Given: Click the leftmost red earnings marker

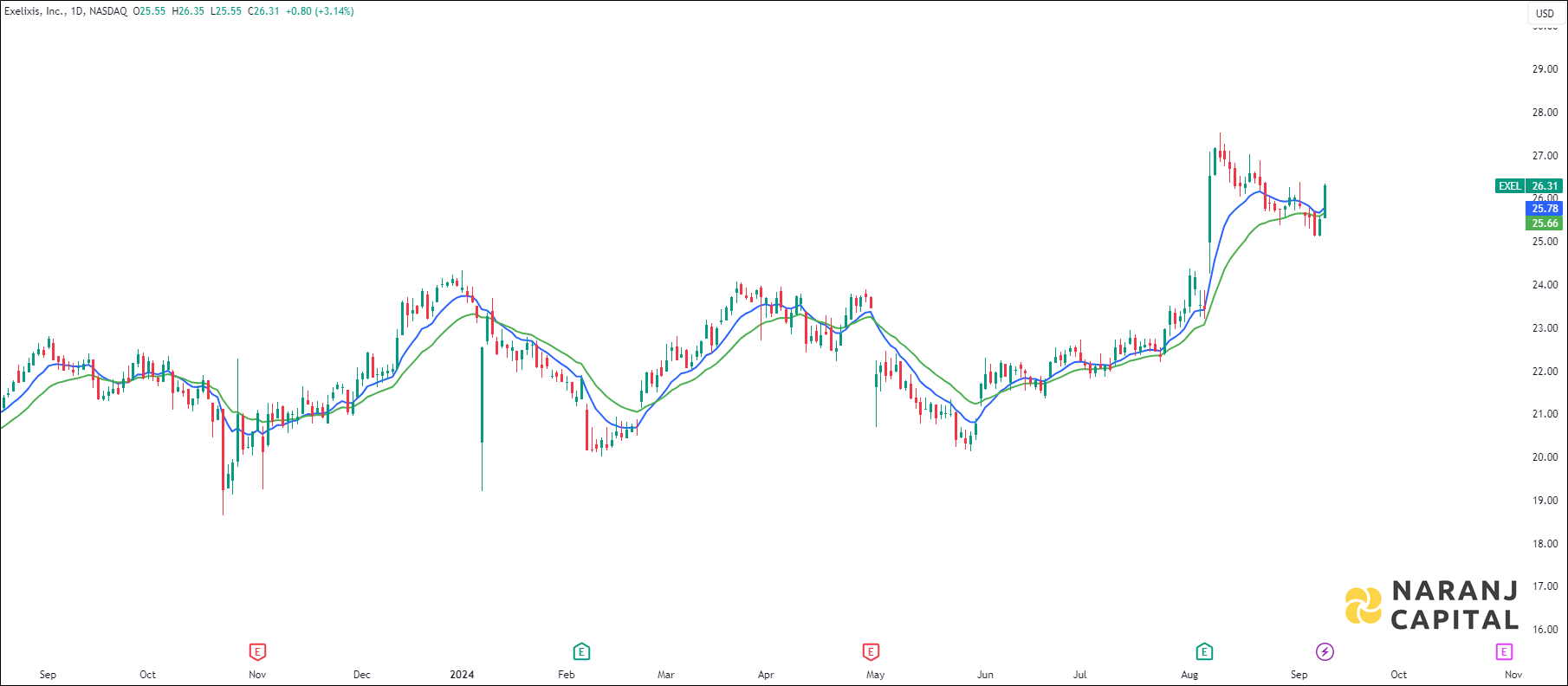Looking at the screenshot, I should [257, 651].
